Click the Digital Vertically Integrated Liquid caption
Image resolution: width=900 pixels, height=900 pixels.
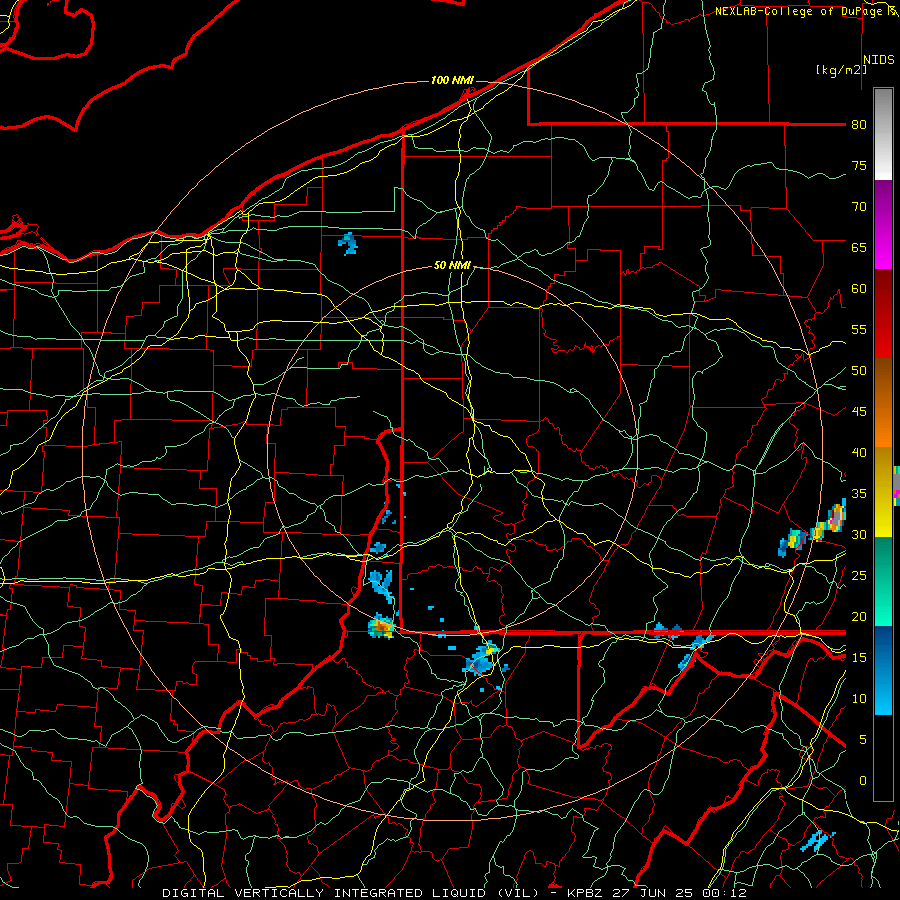(x=454, y=893)
